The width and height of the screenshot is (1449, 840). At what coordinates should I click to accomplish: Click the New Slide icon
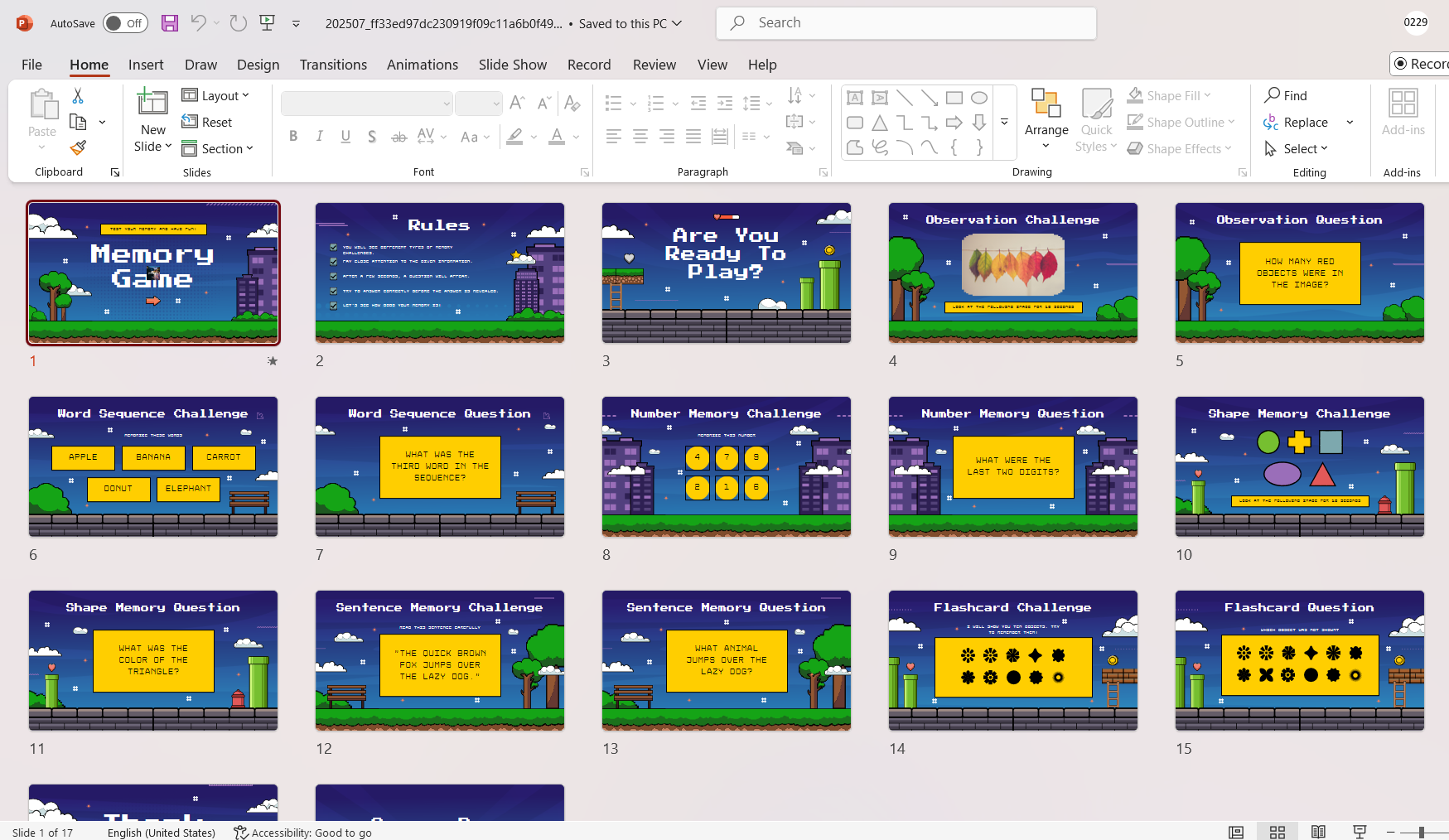click(x=152, y=102)
